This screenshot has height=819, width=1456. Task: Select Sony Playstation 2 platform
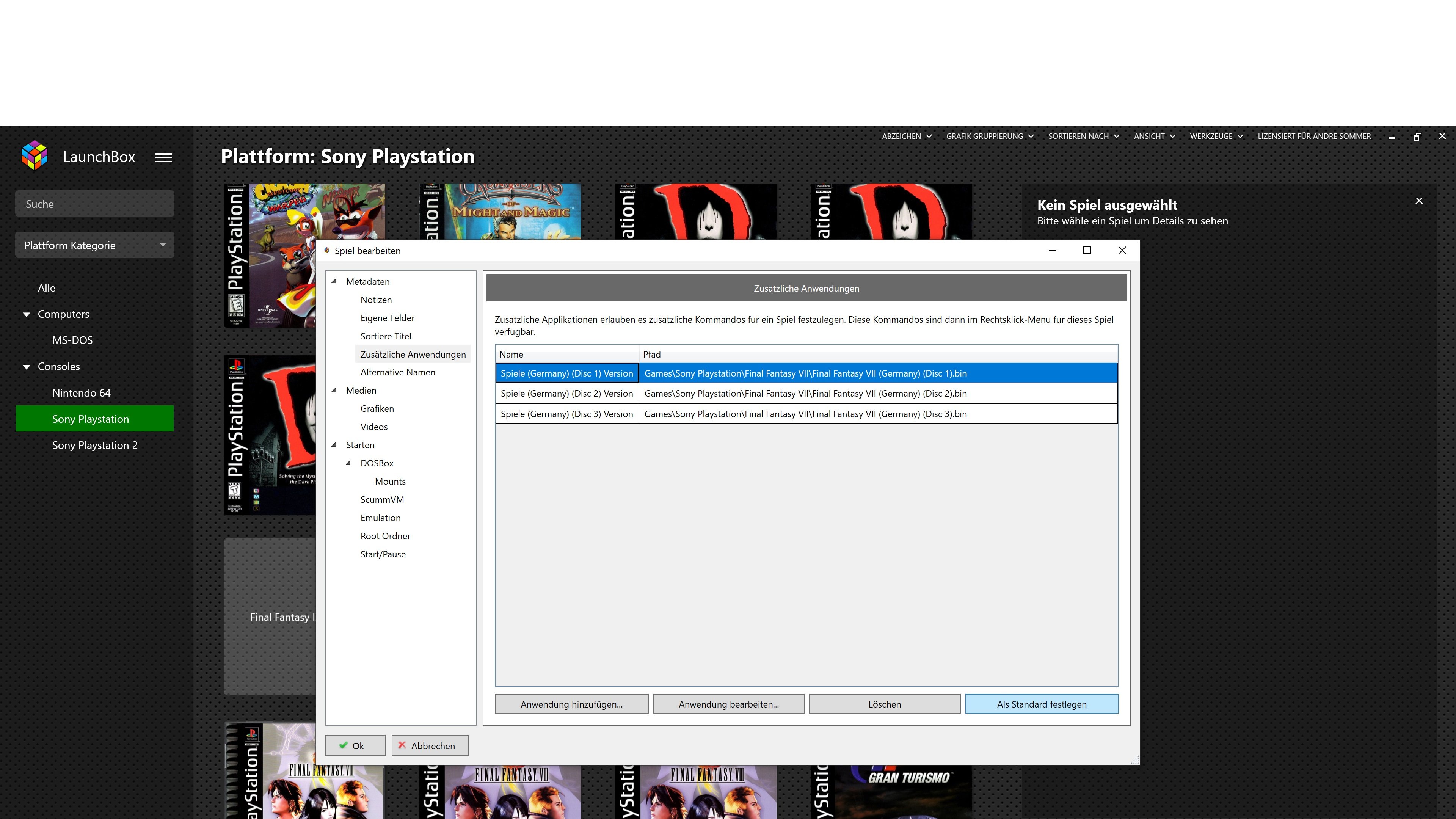tap(95, 446)
